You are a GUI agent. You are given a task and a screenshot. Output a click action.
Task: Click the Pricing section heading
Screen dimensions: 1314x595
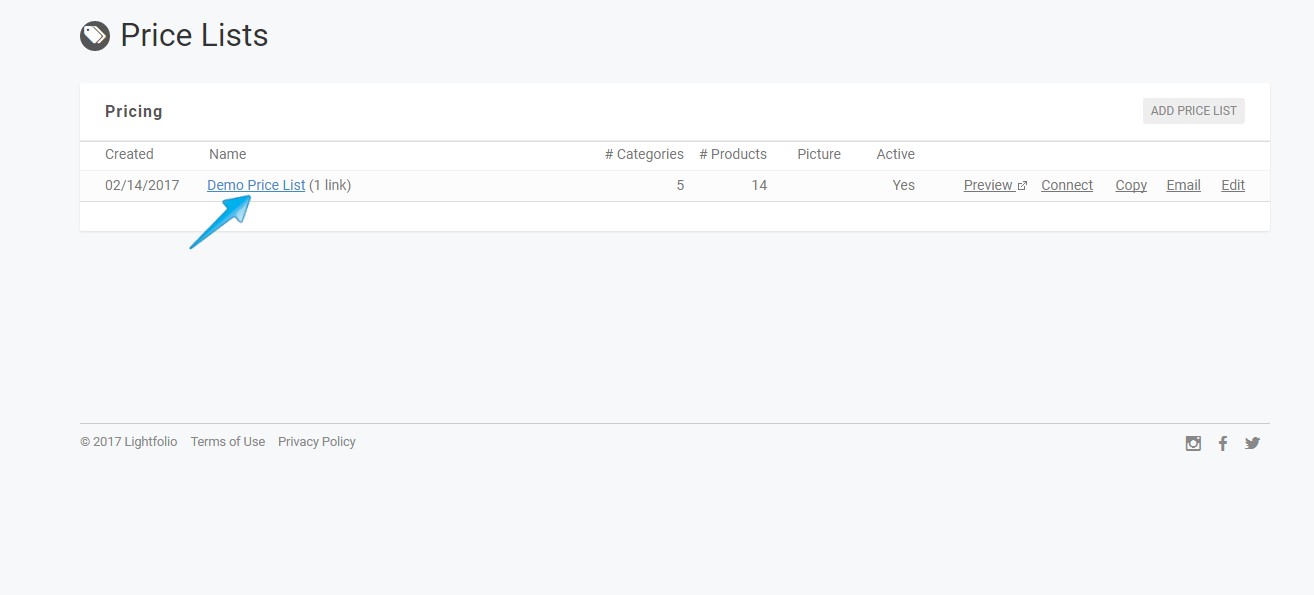coord(134,111)
